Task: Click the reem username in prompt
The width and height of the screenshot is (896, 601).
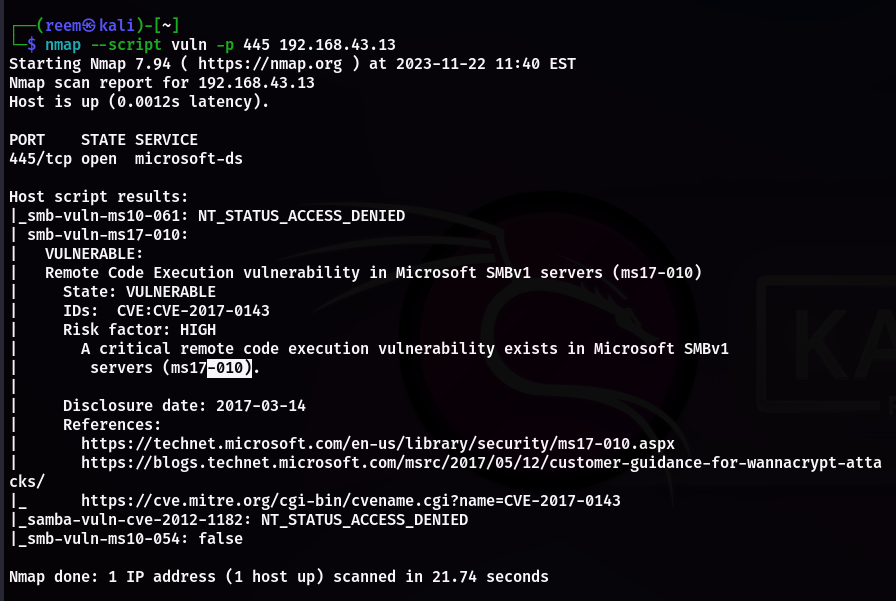Action: [x=63, y=26]
